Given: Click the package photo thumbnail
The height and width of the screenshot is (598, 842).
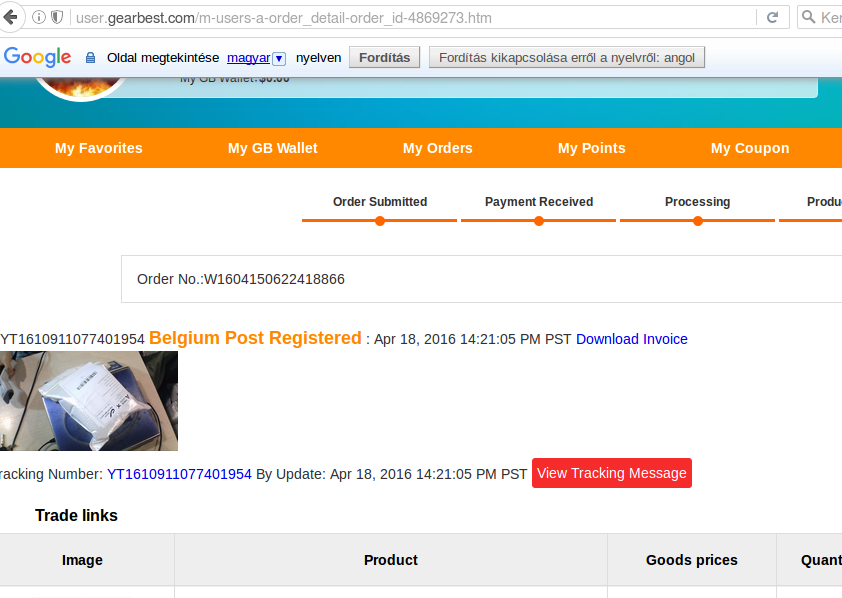Looking at the screenshot, I should (89, 401).
